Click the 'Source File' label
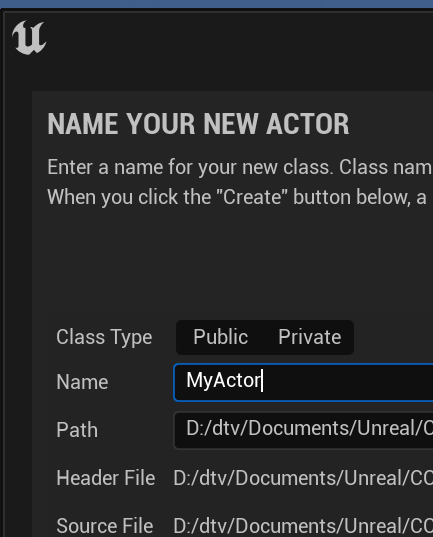 [105, 526]
